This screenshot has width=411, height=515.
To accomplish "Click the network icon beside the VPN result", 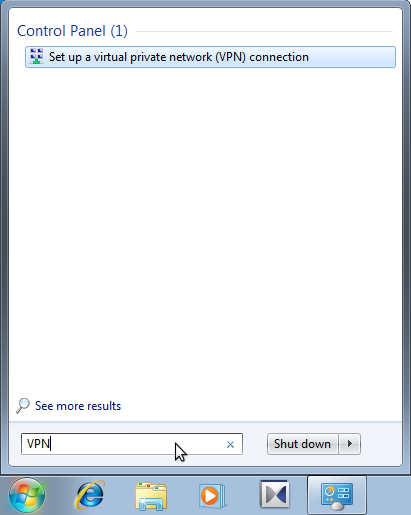I will coord(36,57).
